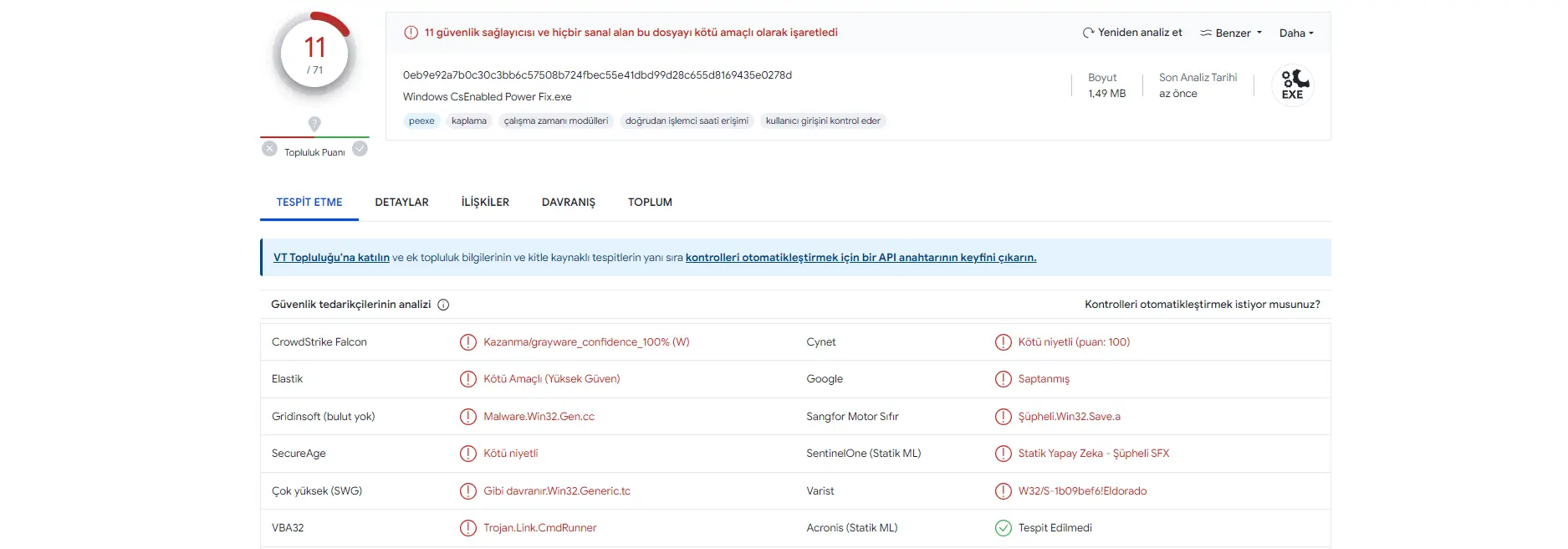Viewport: 1568px width, 549px height.
Task: Click the red alert icon in detection banner
Action: coord(411,33)
